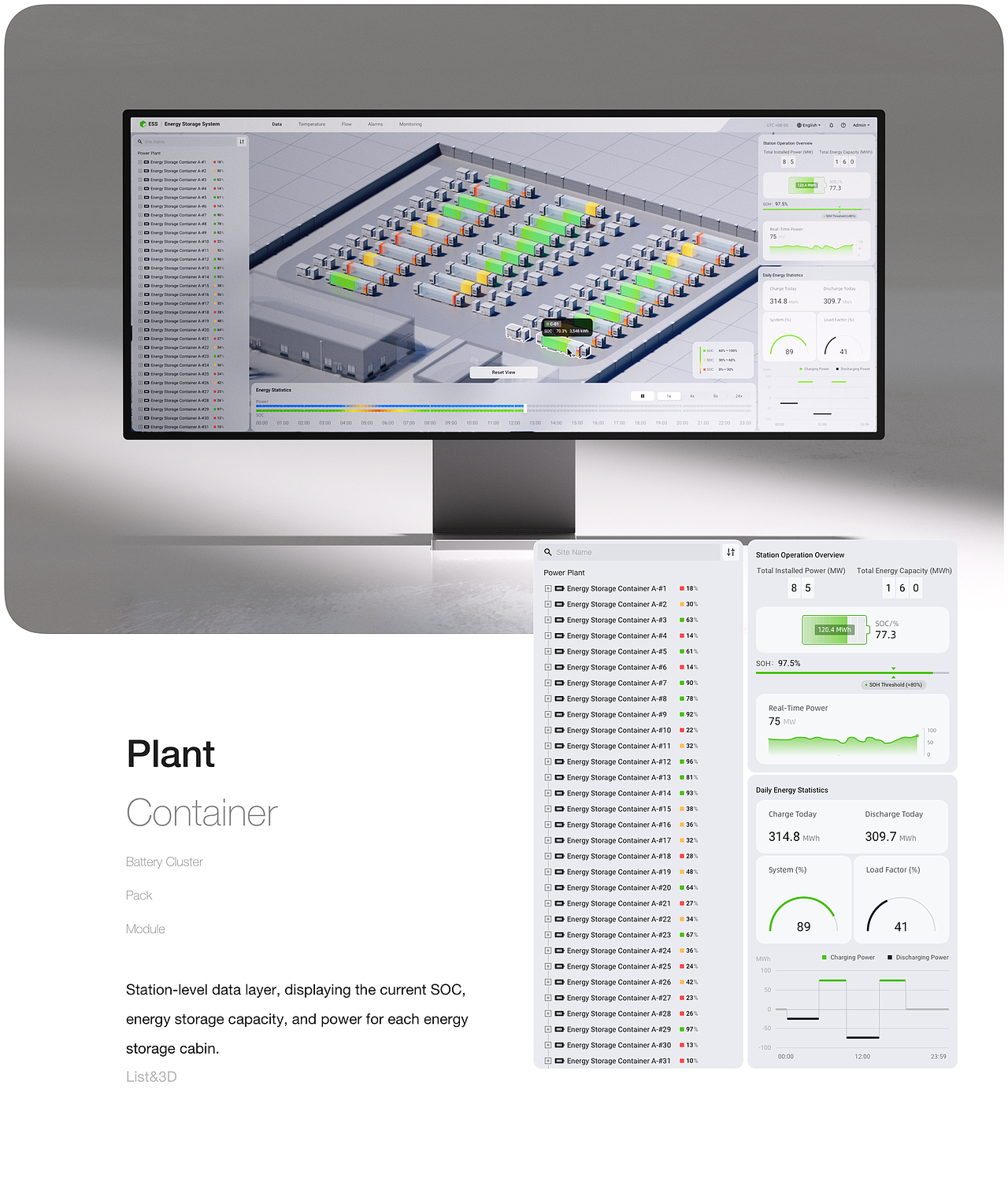Click the enlarged Site Name search field
The image size is (1008, 1182).
[x=630, y=552]
